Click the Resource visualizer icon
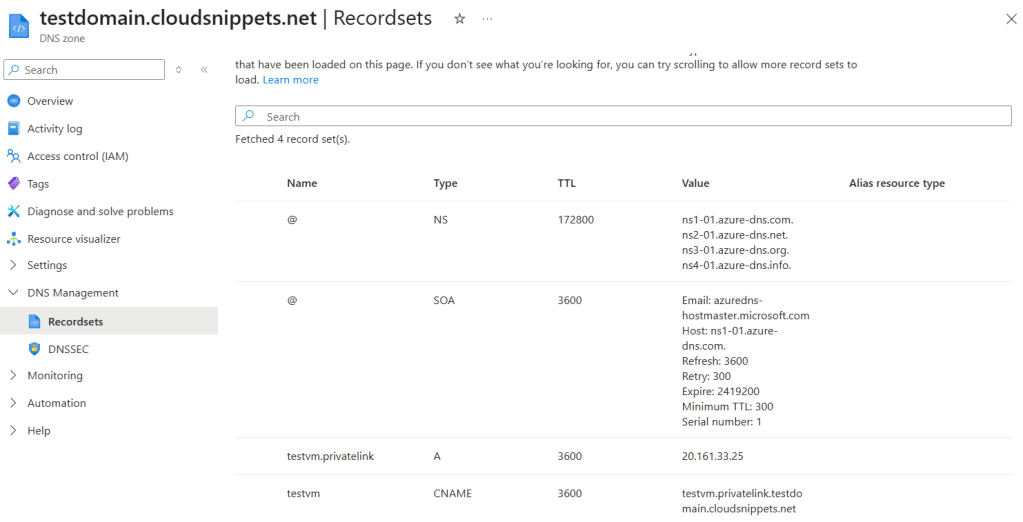 click(13, 239)
